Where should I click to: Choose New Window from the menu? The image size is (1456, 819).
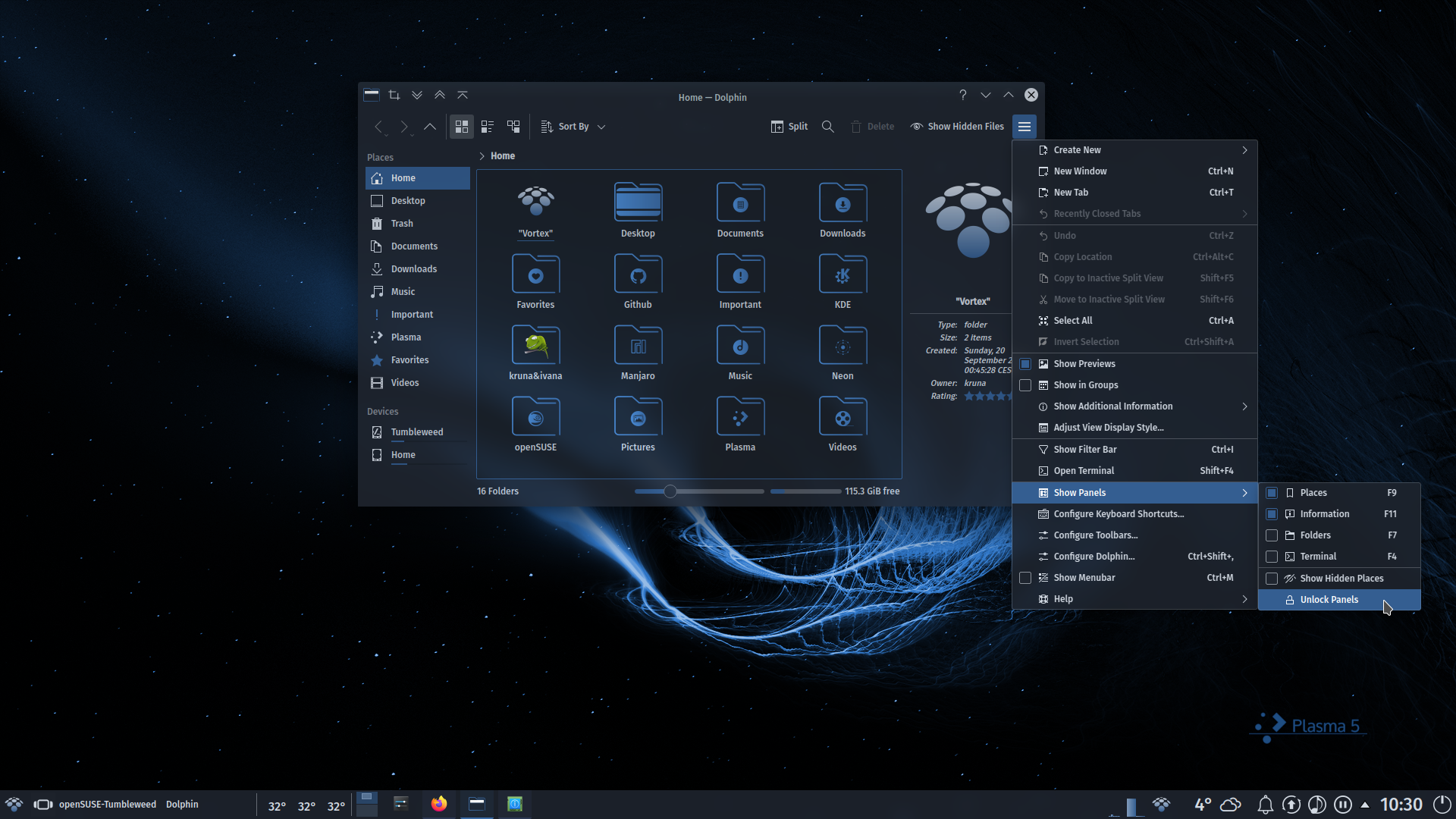(x=1134, y=171)
